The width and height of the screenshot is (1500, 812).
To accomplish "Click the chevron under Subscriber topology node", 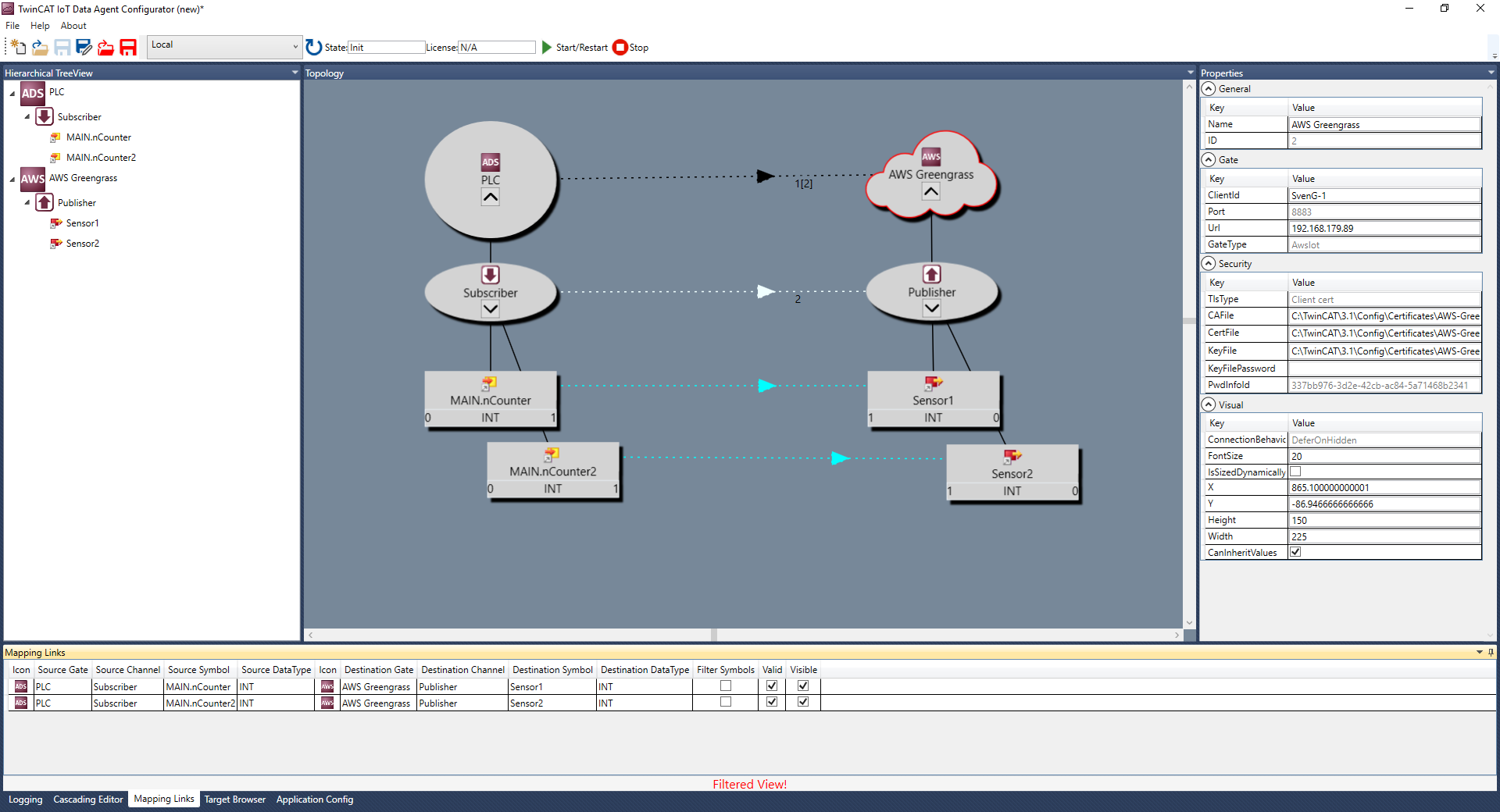I will [x=490, y=309].
